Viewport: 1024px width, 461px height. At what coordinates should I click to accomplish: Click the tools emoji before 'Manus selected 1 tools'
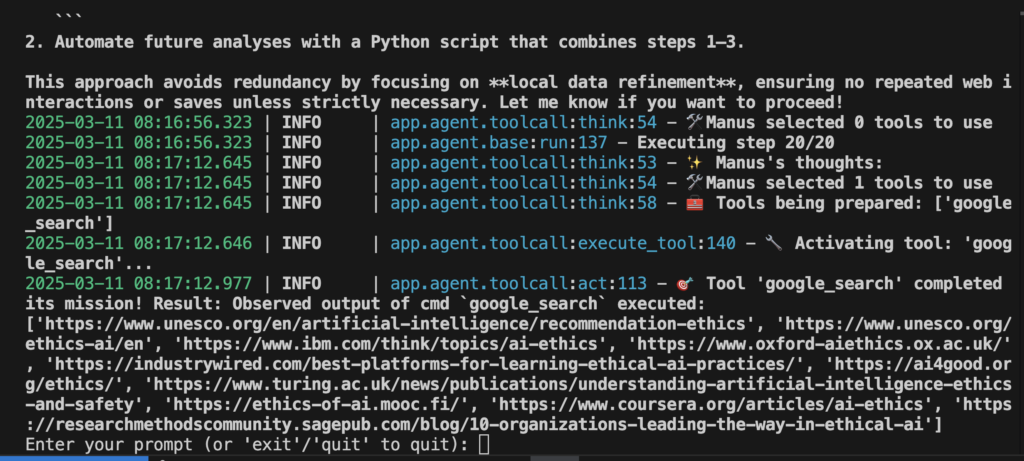tap(694, 183)
